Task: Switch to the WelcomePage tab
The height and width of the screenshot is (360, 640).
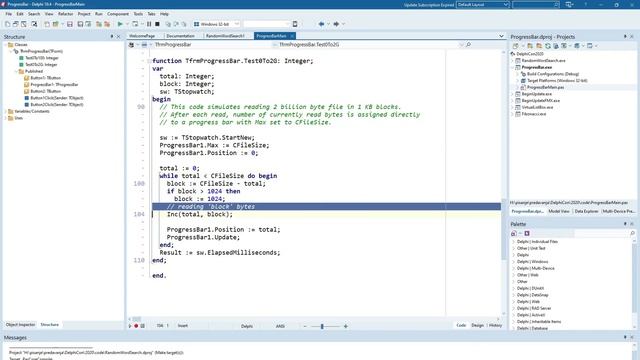Action: 142,36
